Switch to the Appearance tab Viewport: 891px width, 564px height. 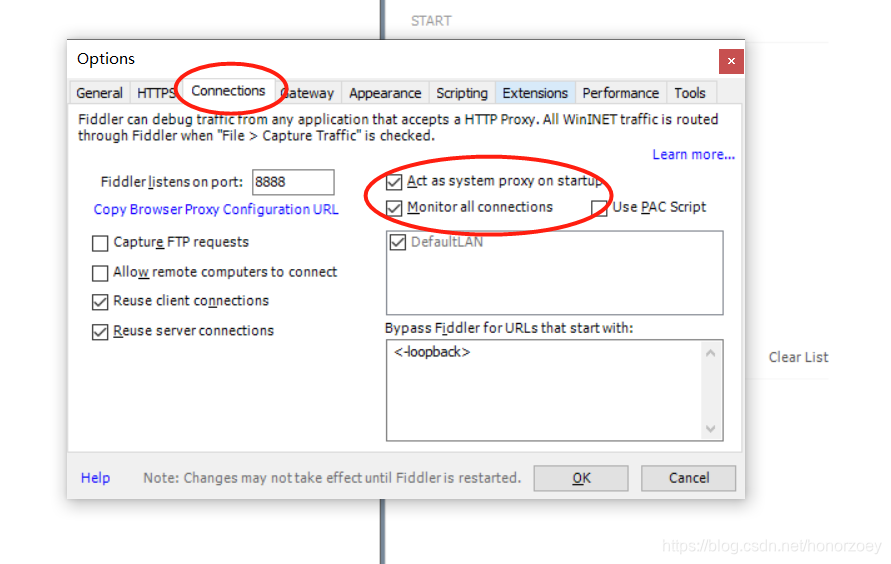point(385,93)
